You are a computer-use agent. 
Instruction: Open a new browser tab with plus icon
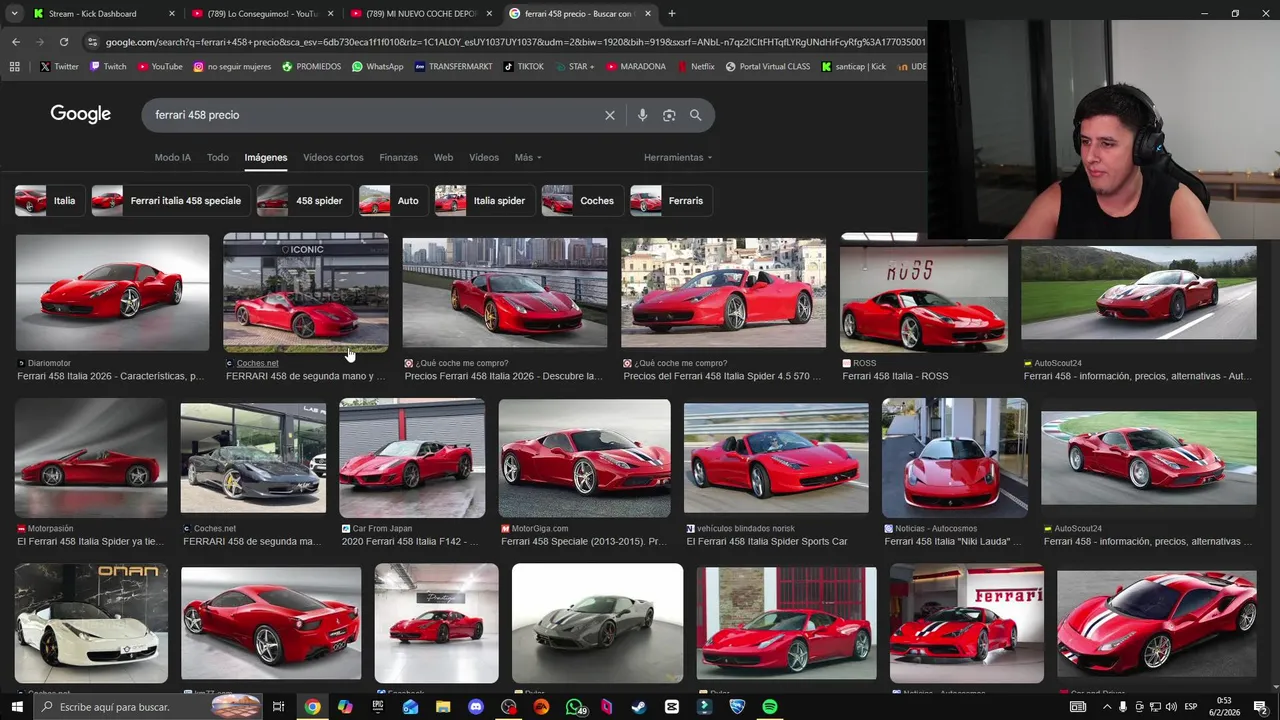(x=672, y=14)
